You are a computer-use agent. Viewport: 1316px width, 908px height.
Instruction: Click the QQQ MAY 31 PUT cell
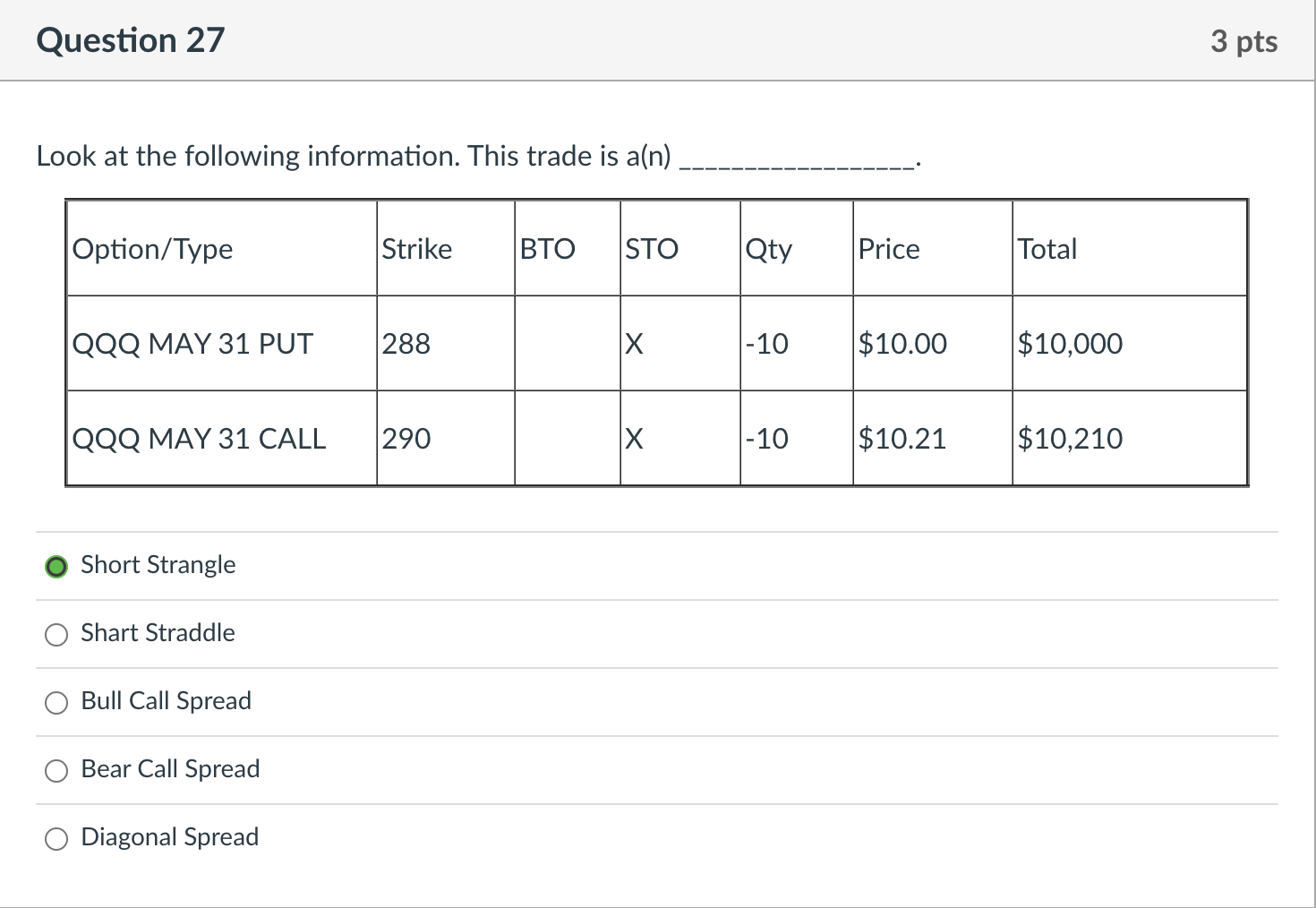point(192,344)
